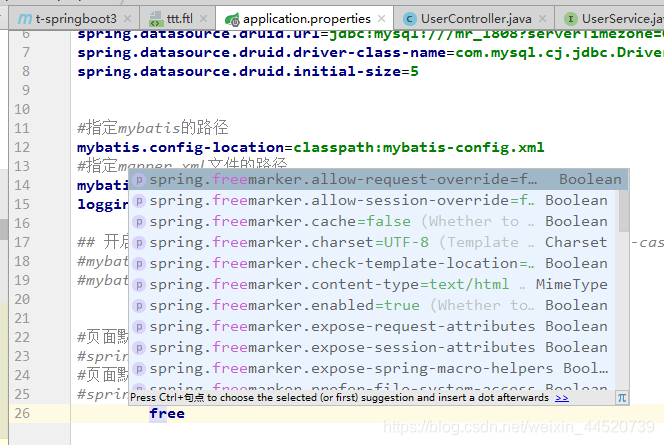Choose spring.freemarker.allow-session-override suggestion
Screen dimensions: 664x445
click(x=373, y=200)
